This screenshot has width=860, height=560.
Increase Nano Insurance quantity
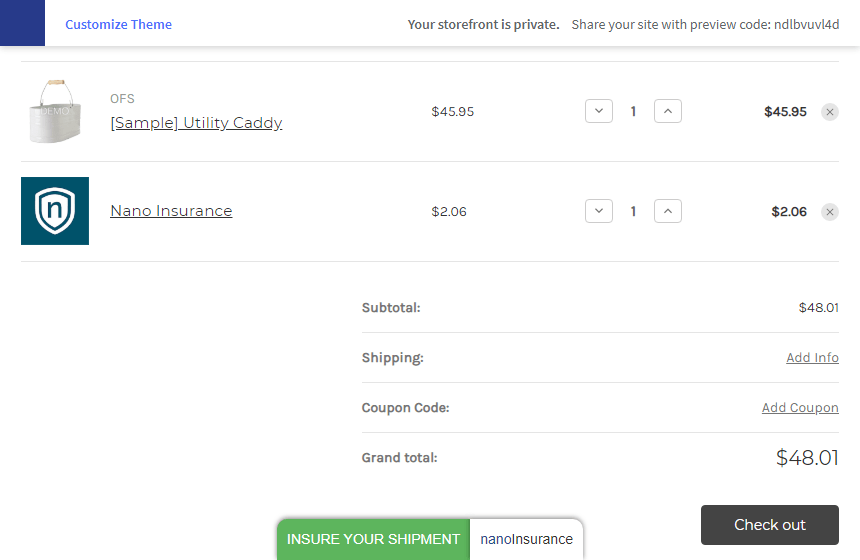pyautogui.click(x=668, y=211)
